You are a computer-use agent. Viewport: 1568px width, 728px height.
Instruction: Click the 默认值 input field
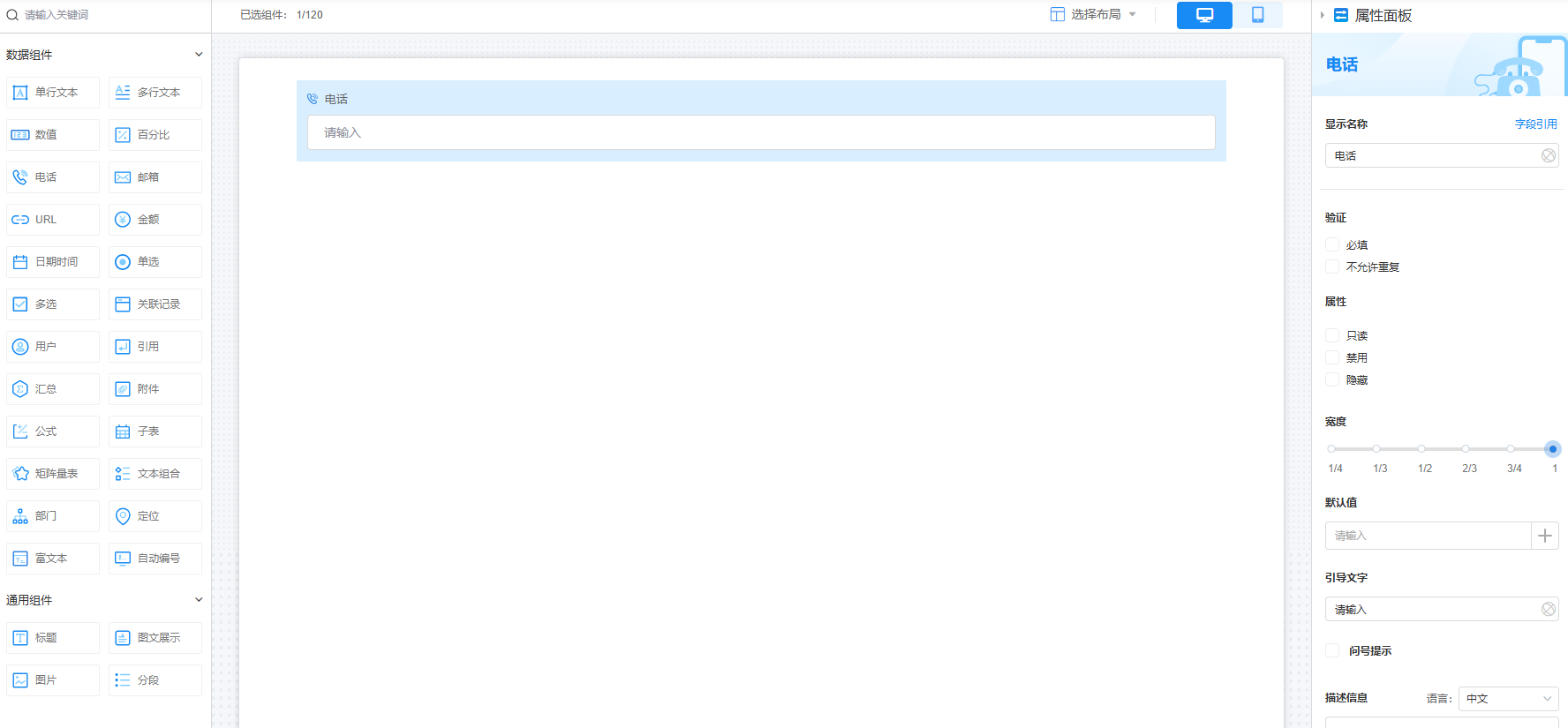[1428, 536]
